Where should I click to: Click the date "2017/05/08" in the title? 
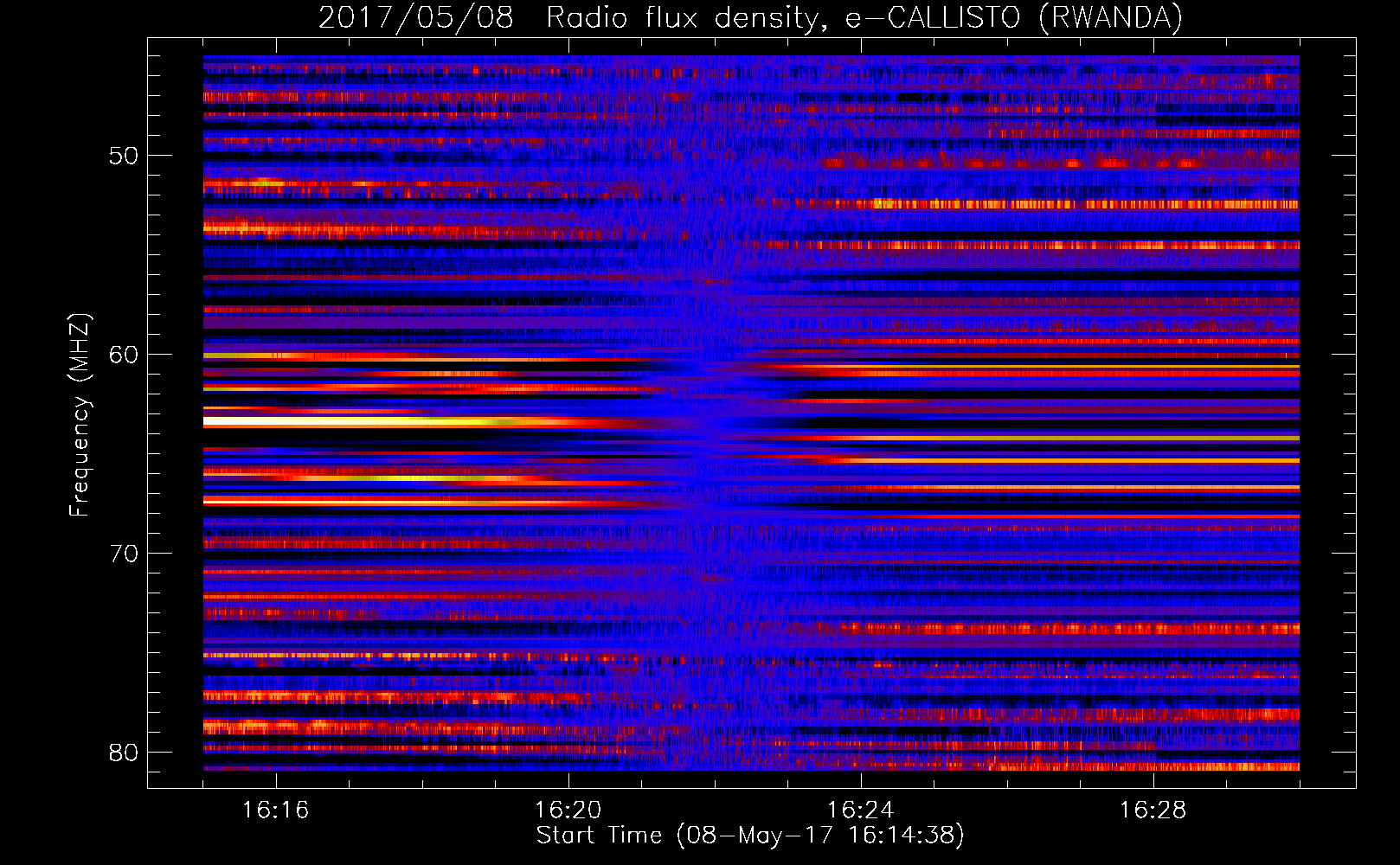click(x=415, y=17)
